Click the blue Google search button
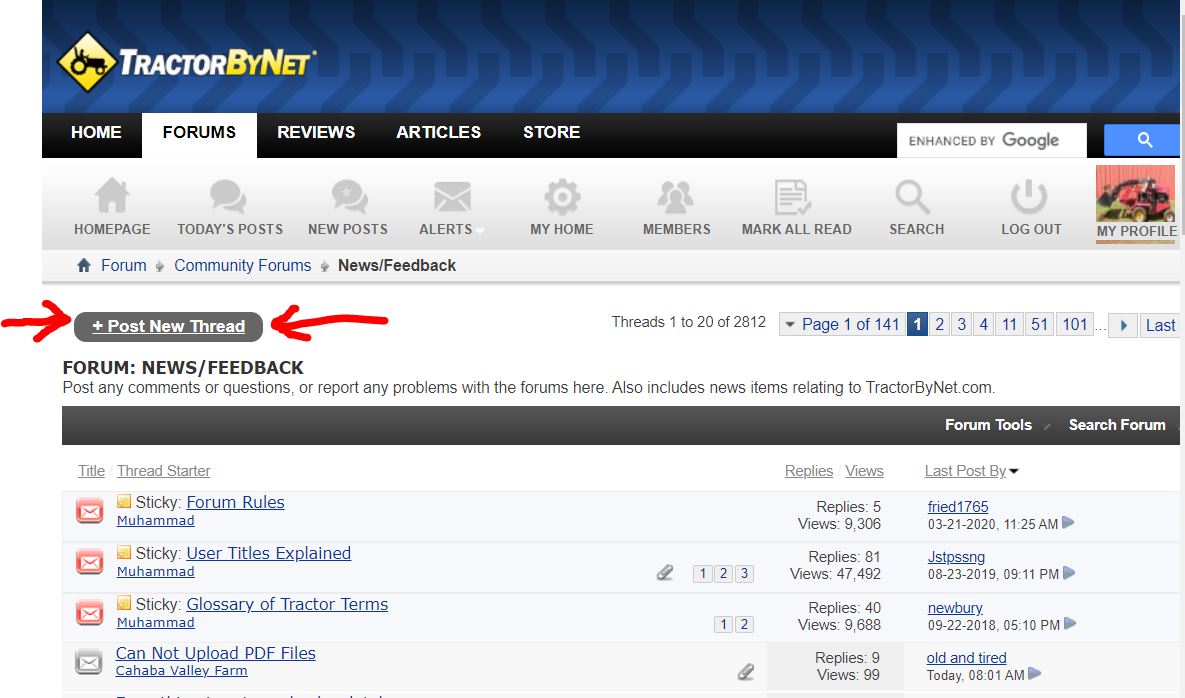Viewport: 1185px width, 698px height. click(x=1144, y=141)
